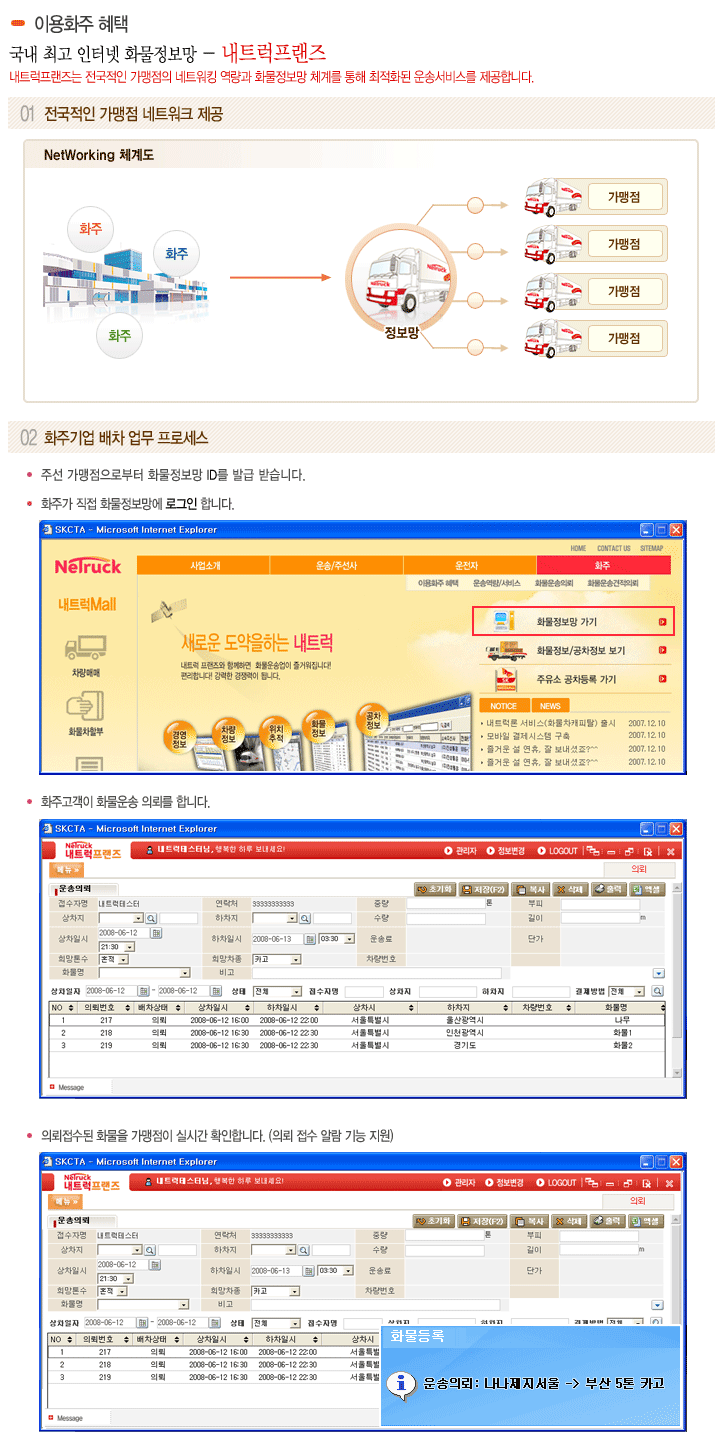Image resolution: width=717 pixels, height=1449 pixels.
Task: Click filter search icon beside 결제방법 in request-form window
Action: 657,990
